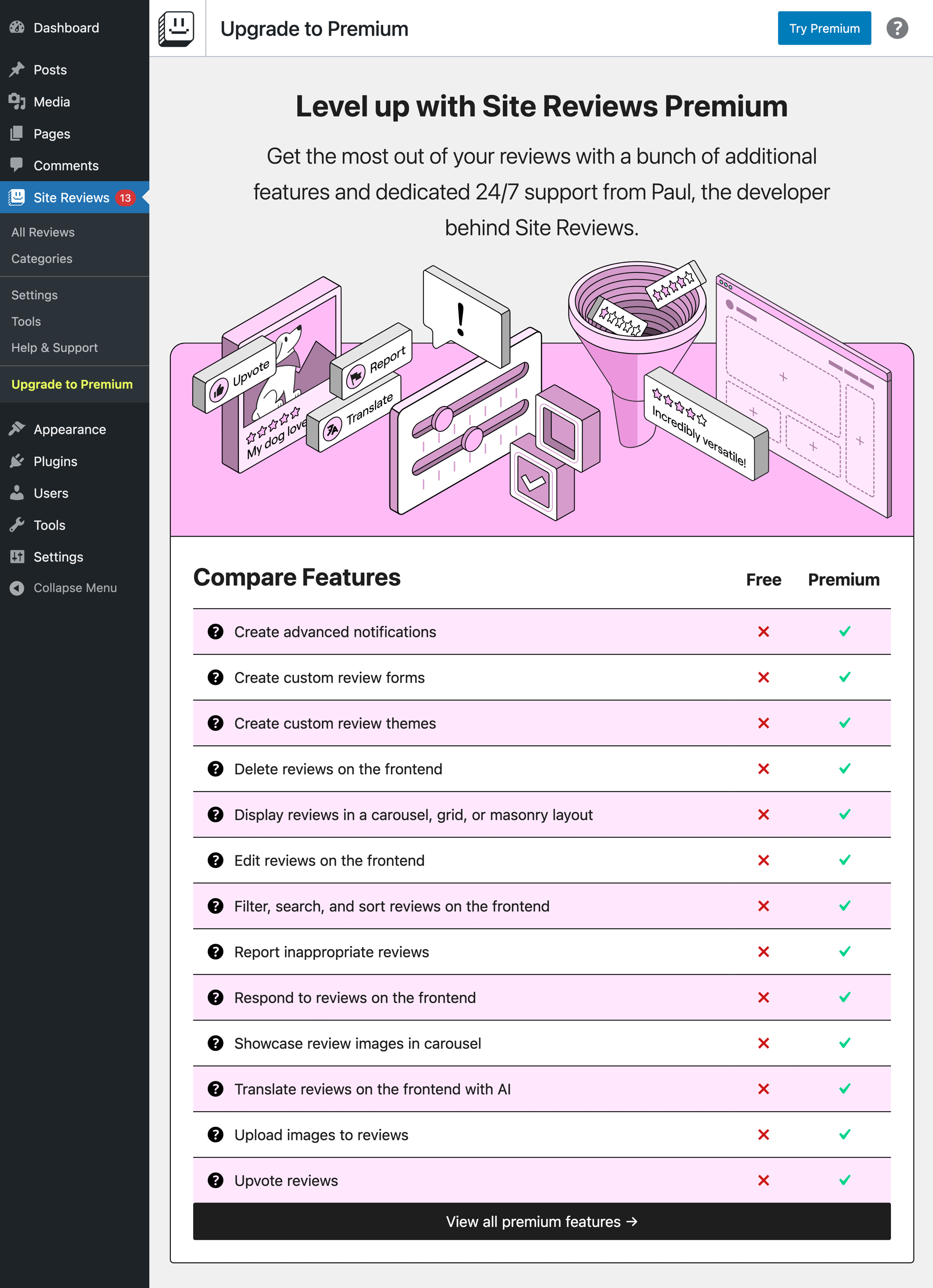The height and width of the screenshot is (1288, 933).
Task: Open the Plugins menu
Action: point(55,461)
